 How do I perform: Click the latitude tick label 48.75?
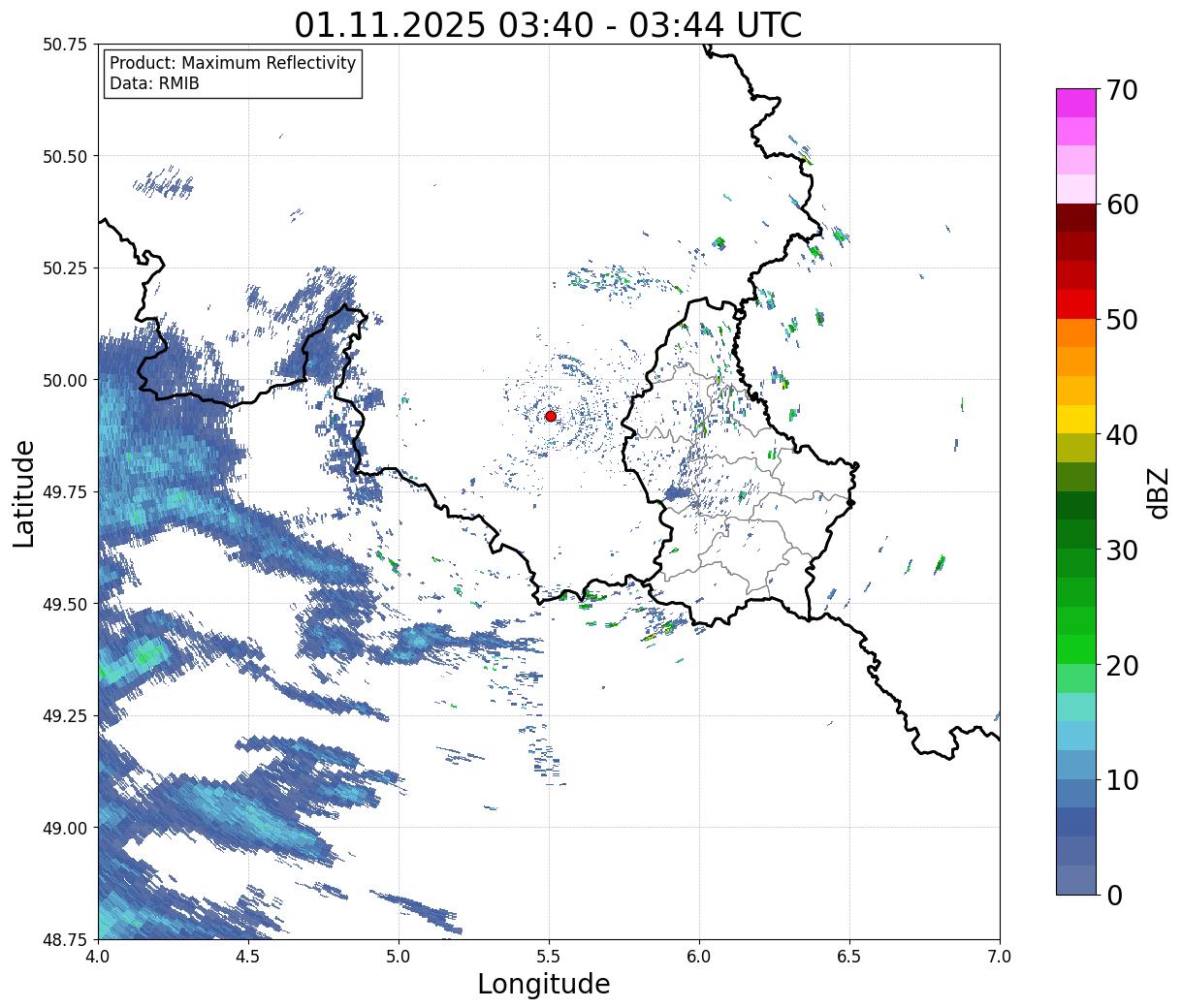[64, 939]
